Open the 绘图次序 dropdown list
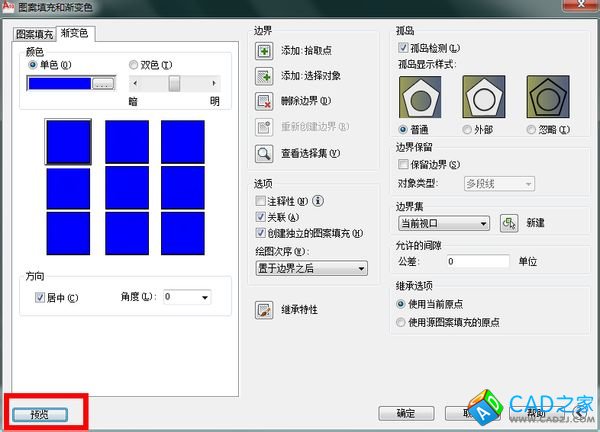The height and width of the screenshot is (432, 600). 312,268
